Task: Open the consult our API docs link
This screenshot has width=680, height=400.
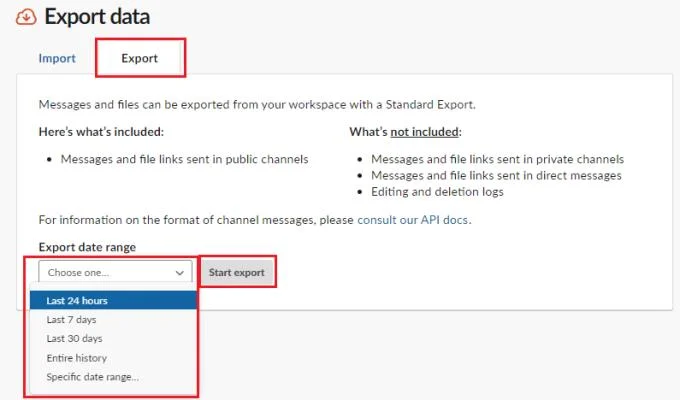Action: (412, 220)
